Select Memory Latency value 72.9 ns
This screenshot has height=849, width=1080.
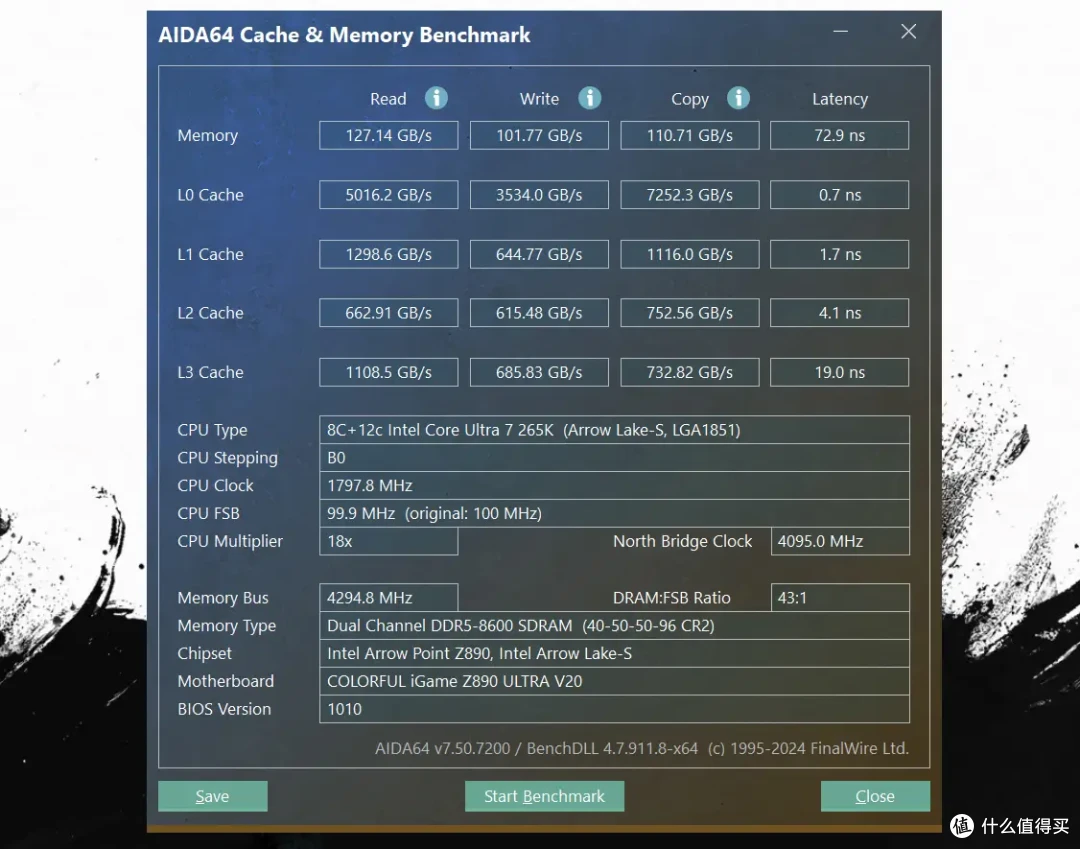840,136
